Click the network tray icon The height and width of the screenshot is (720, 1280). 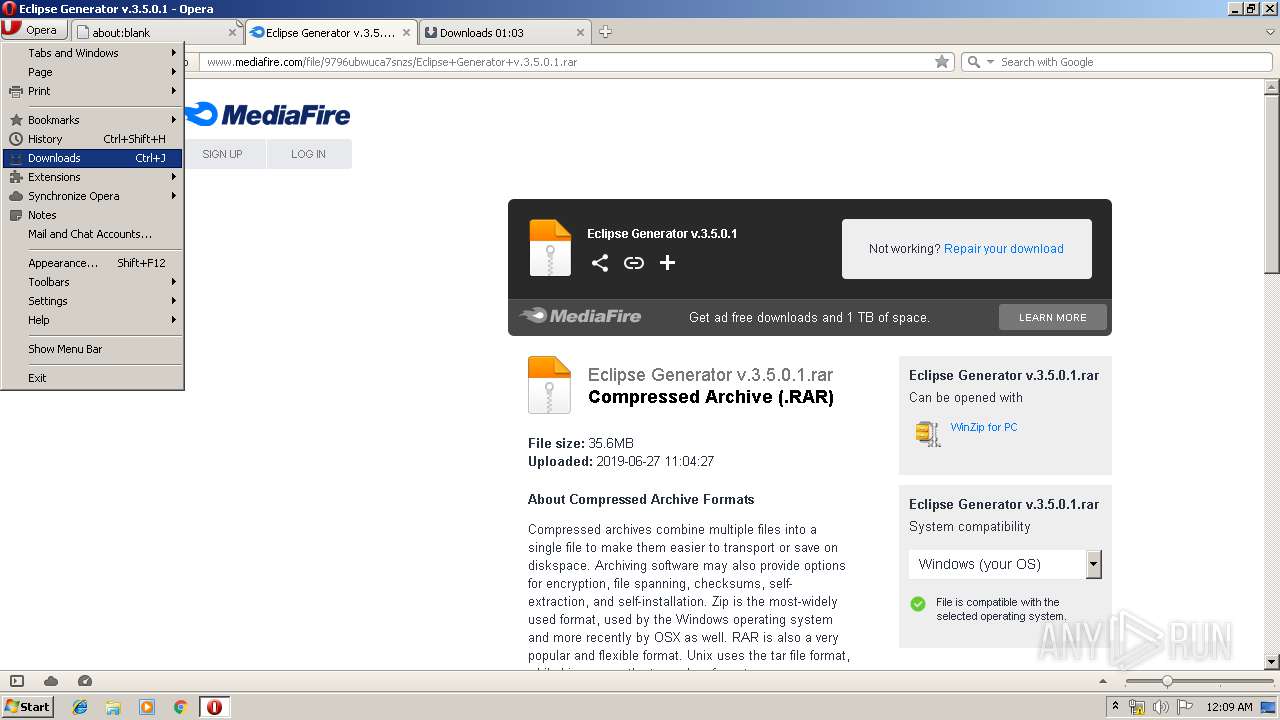[x=1137, y=707]
